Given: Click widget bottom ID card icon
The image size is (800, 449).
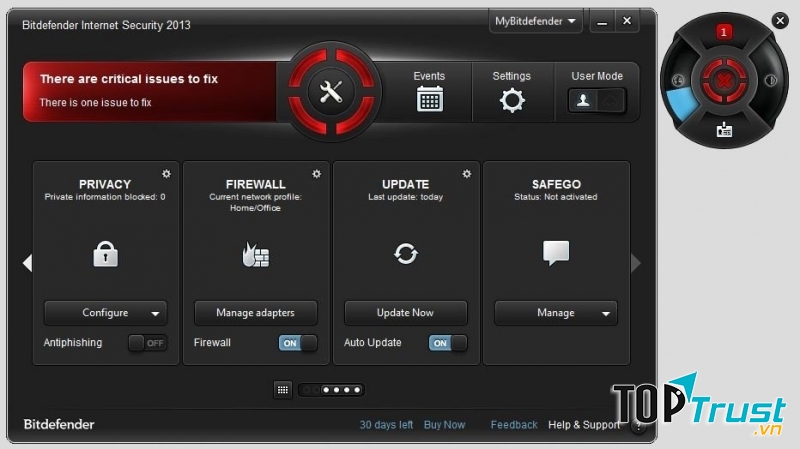Looking at the screenshot, I should (x=724, y=130).
